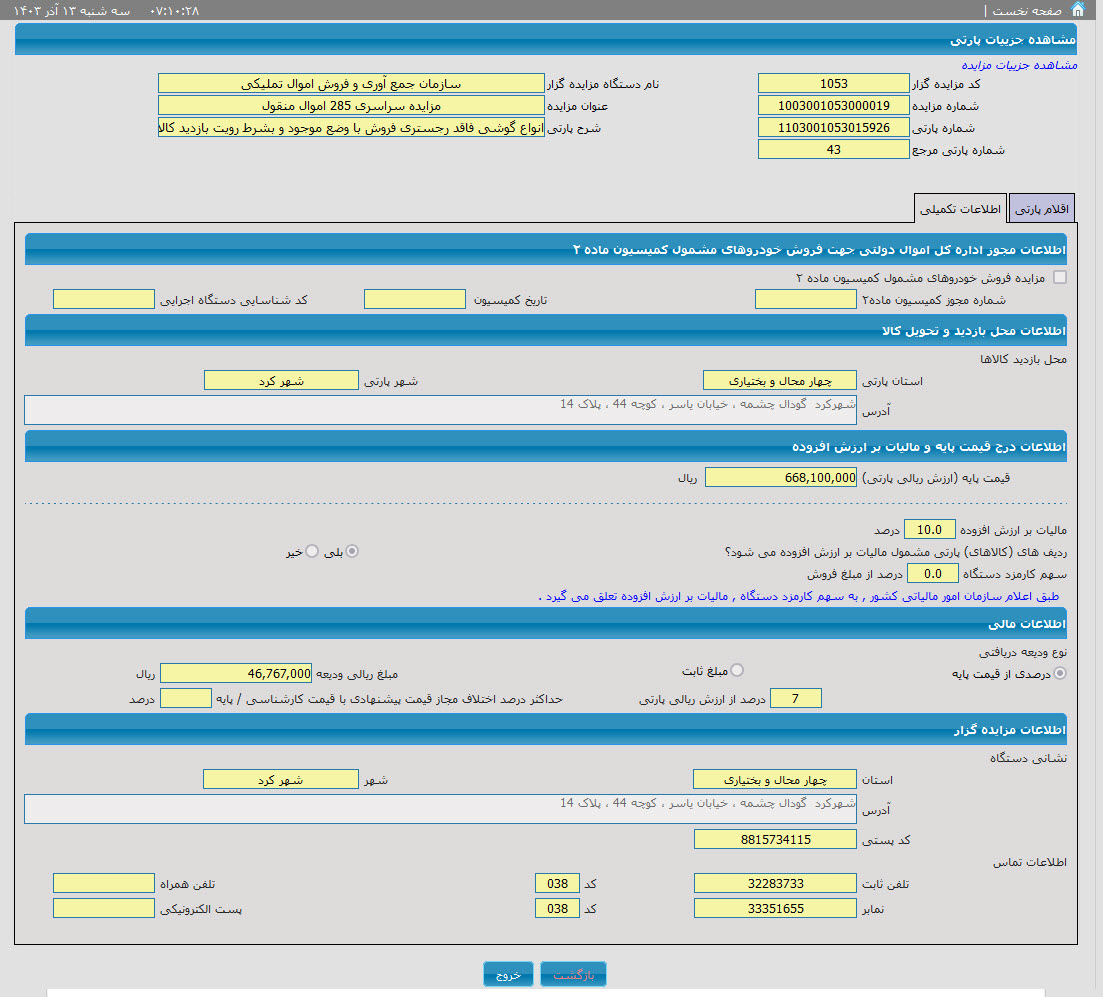This screenshot has width=1103, height=997.
Task: Open مشاهده جزییات مزایده link
Action: click(1019, 64)
